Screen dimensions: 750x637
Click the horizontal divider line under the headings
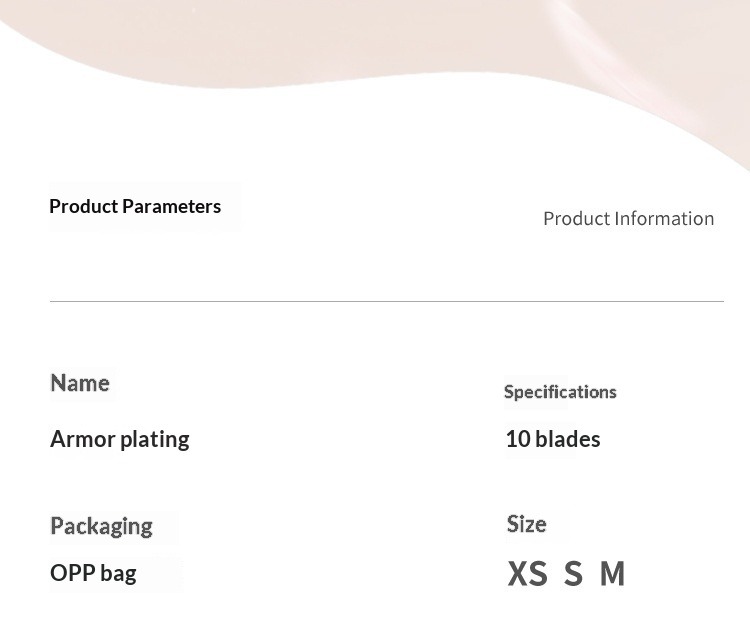click(386, 301)
